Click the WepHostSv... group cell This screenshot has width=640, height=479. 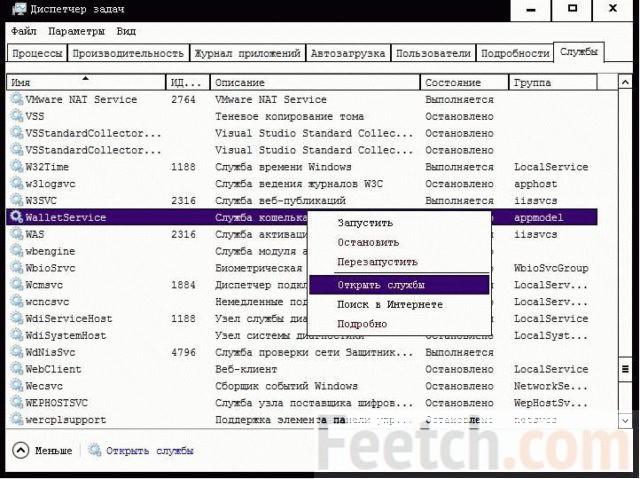551,403
